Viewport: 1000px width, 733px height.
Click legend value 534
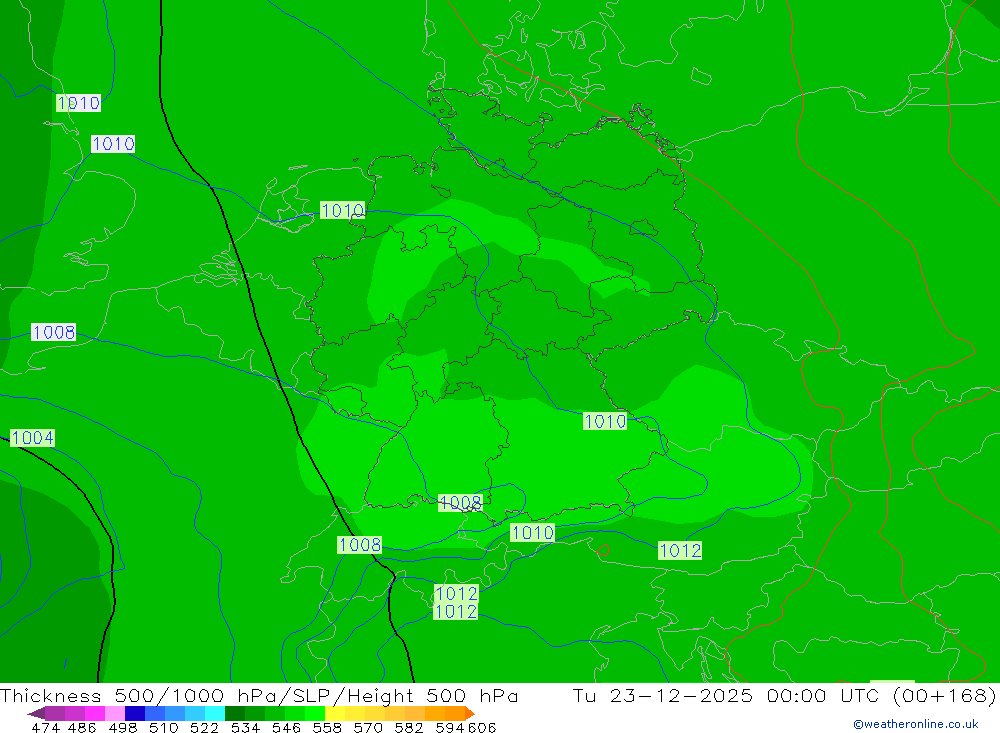[x=245, y=727]
